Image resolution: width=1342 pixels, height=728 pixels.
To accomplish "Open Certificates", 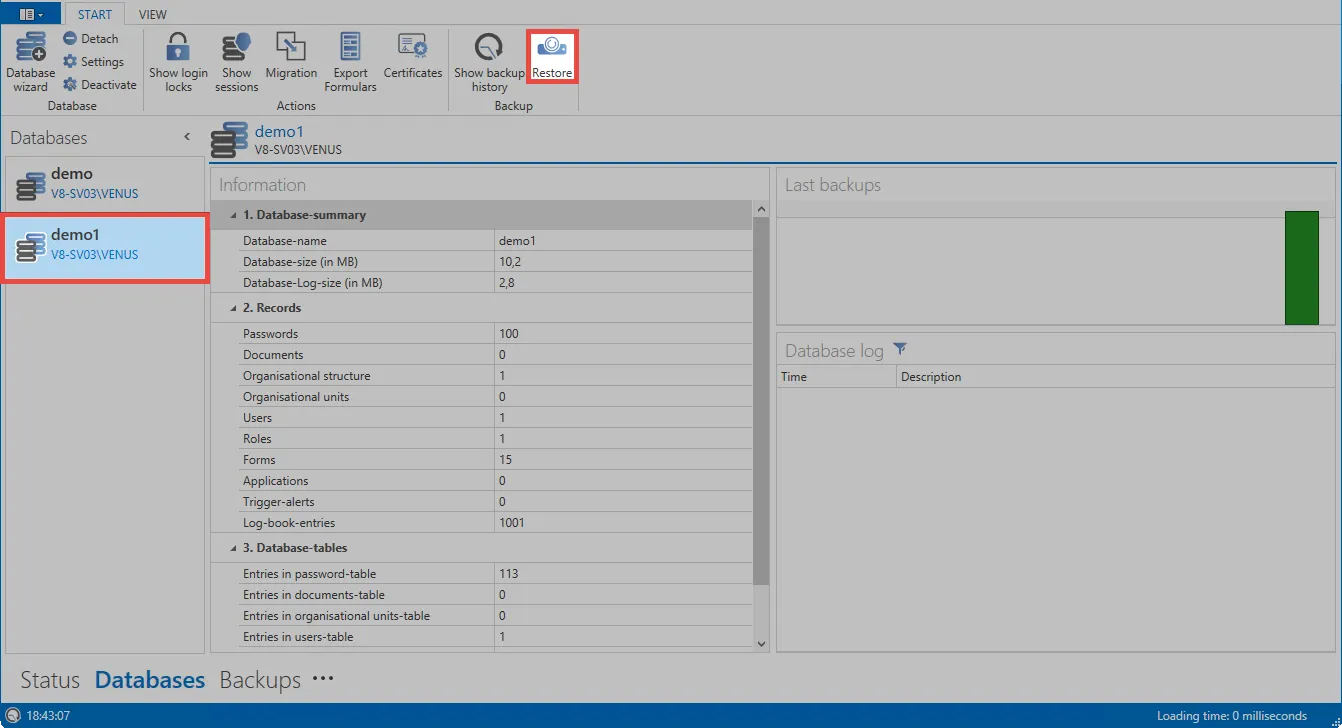I will (413, 56).
